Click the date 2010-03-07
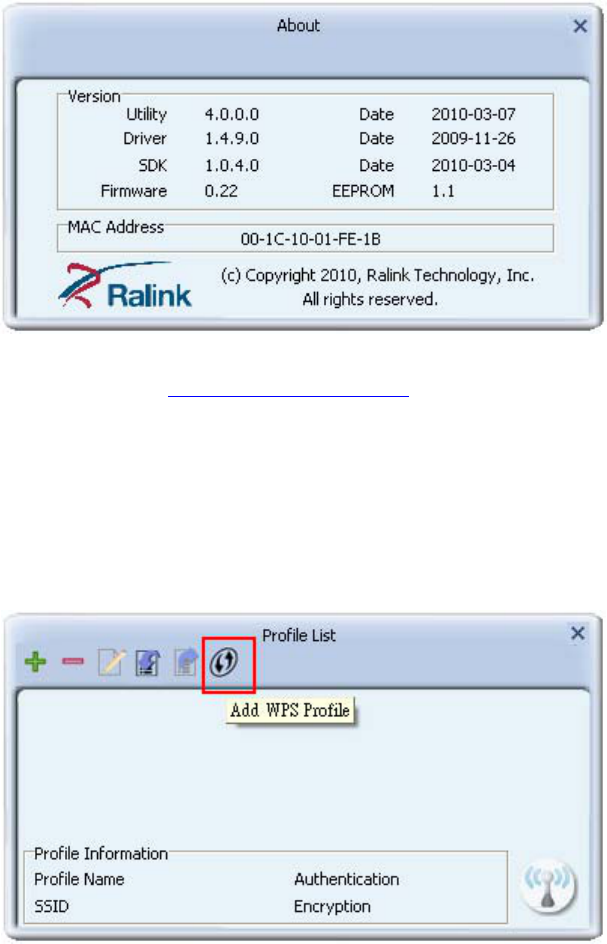The image size is (607, 944). coord(473,114)
